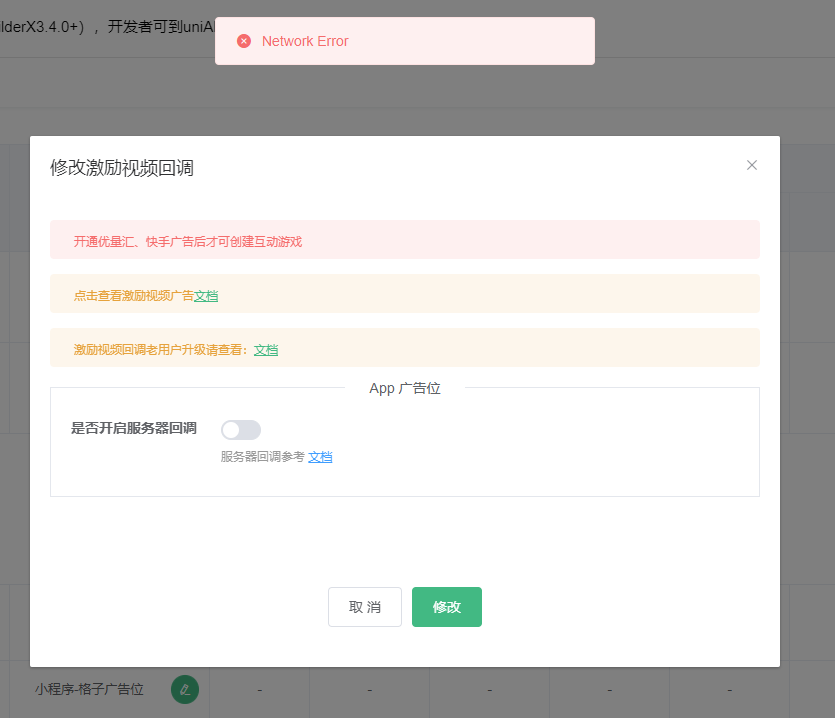Click the 取消 button

click(365, 607)
